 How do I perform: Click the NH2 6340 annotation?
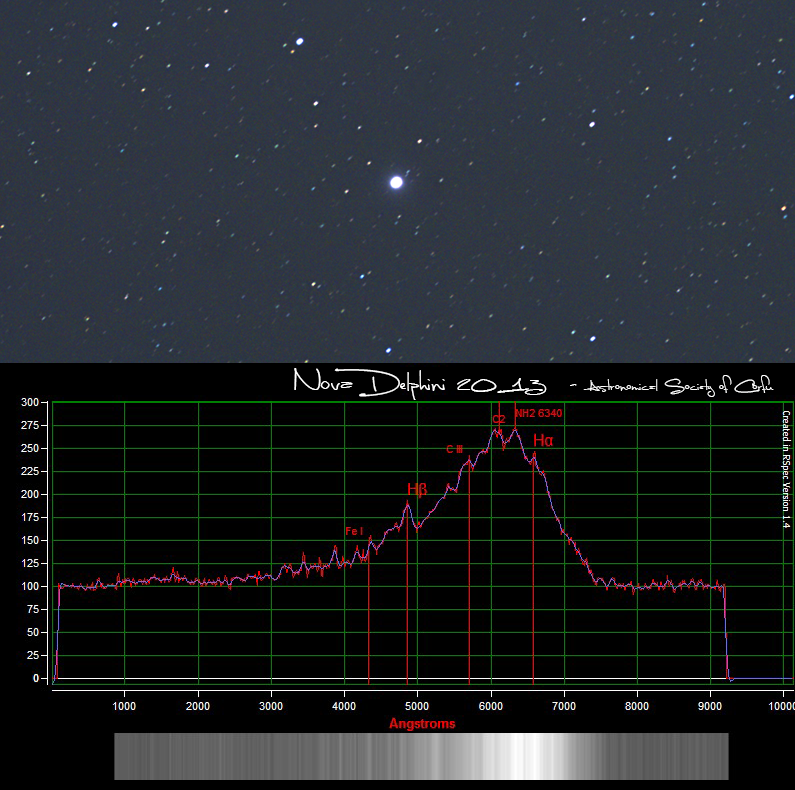pyautogui.click(x=538, y=413)
